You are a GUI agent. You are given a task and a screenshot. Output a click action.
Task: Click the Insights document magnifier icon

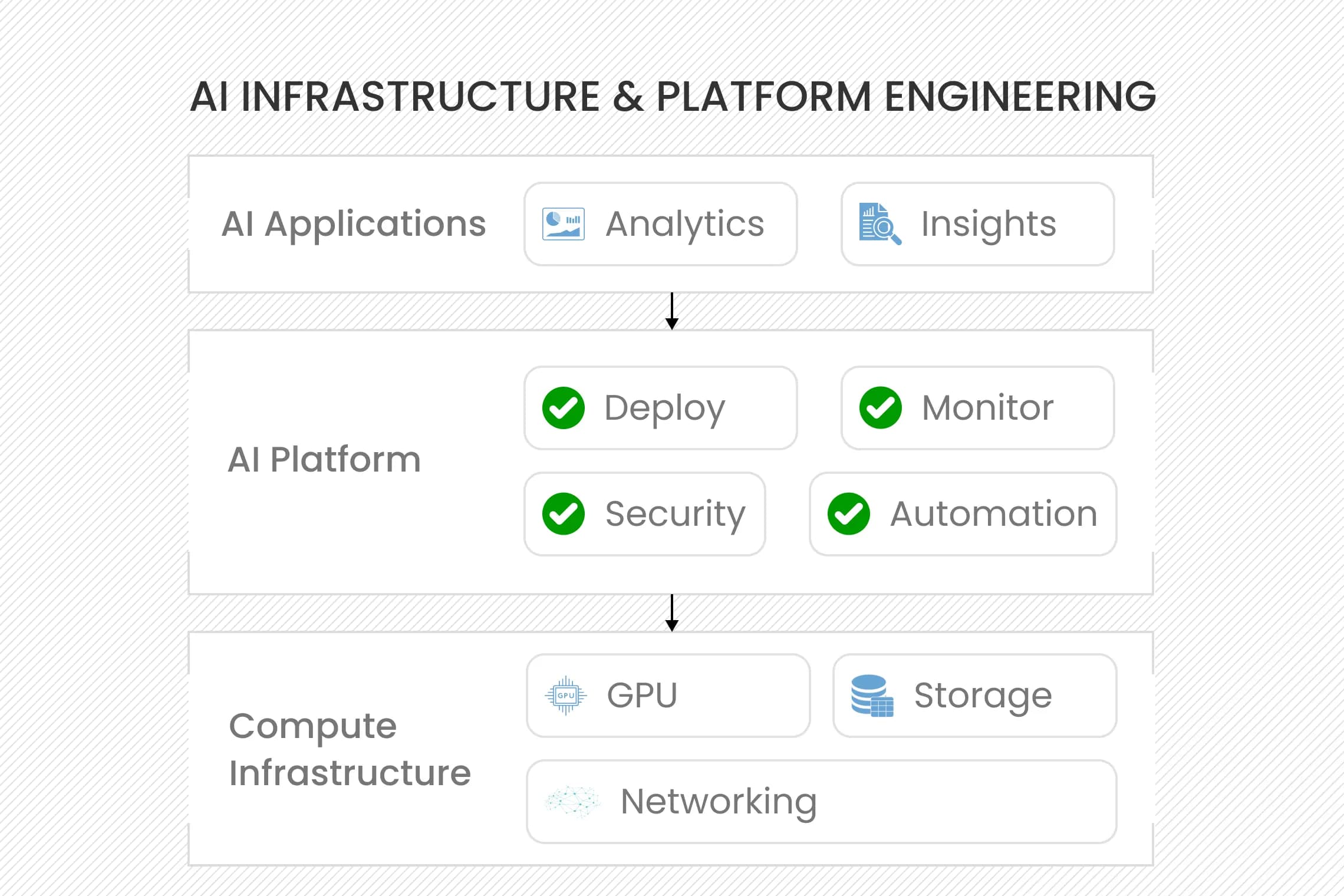pyautogui.click(x=880, y=224)
